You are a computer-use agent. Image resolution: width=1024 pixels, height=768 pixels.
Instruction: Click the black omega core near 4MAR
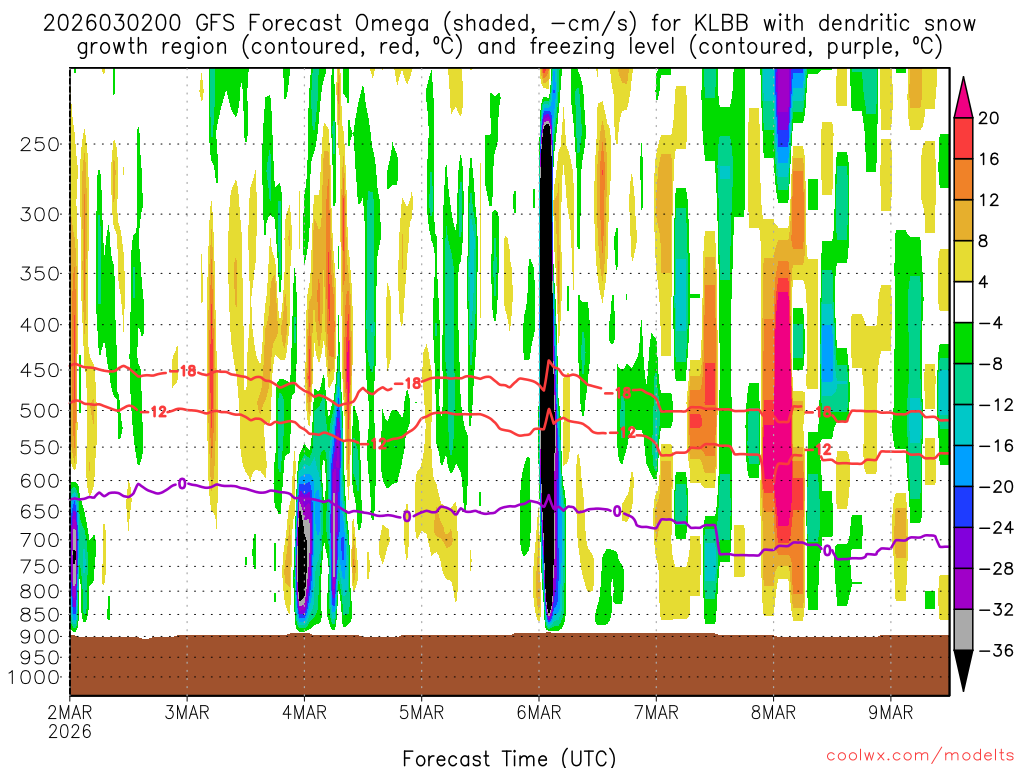[x=302, y=555]
